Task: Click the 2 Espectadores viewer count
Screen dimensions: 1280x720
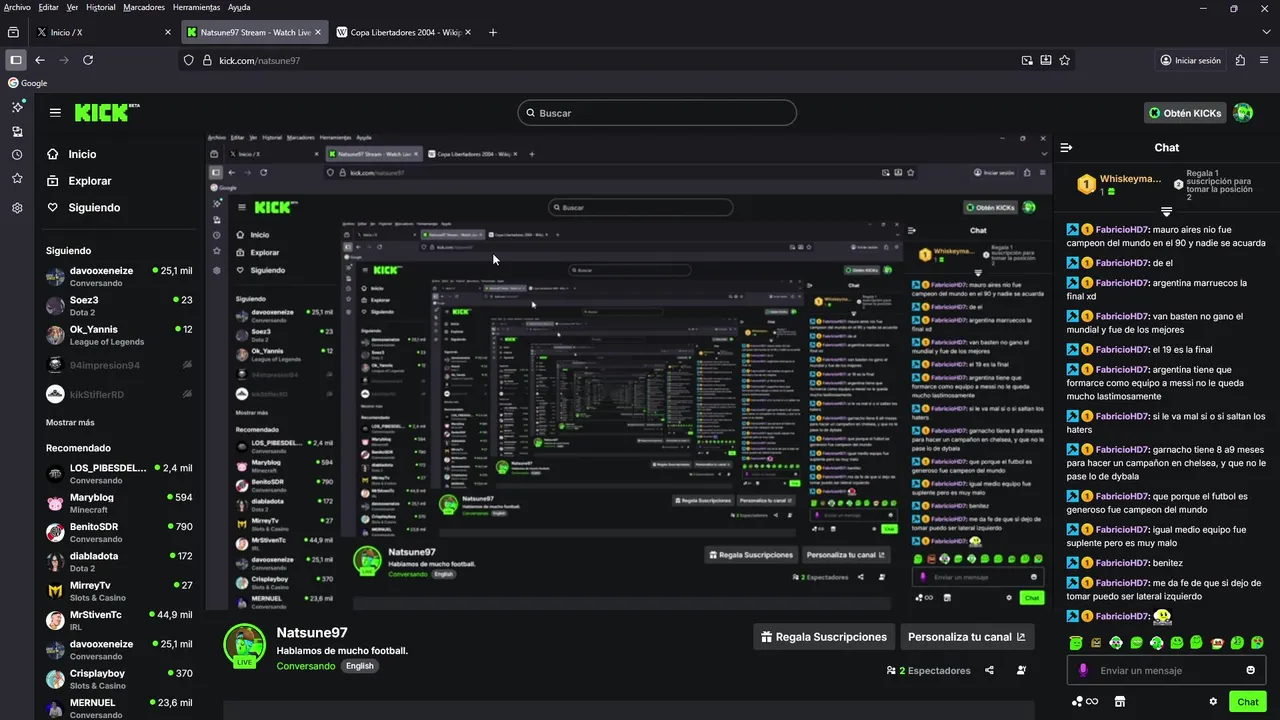Action: 929,670
